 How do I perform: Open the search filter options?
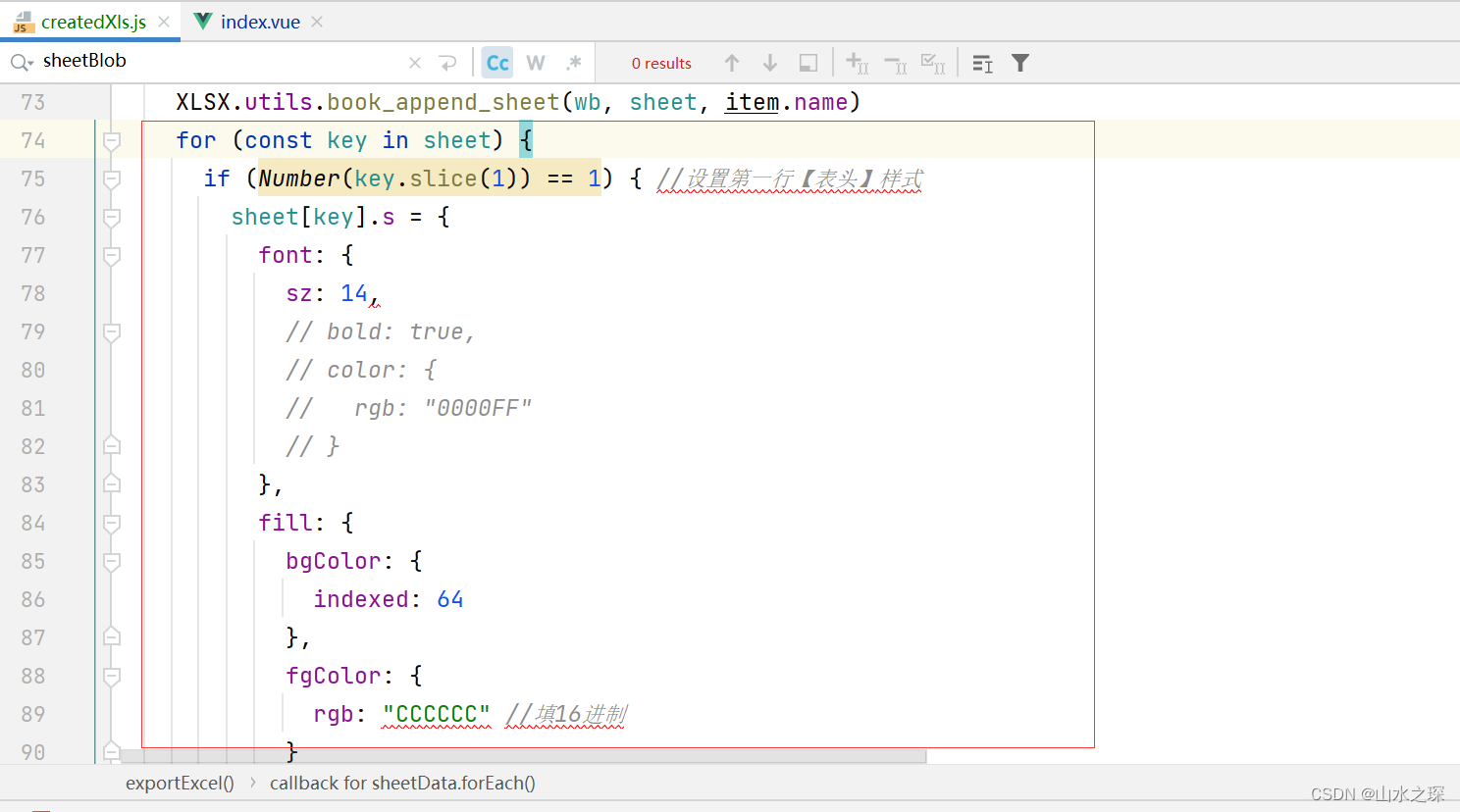pyautogui.click(x=1020, y=63)
